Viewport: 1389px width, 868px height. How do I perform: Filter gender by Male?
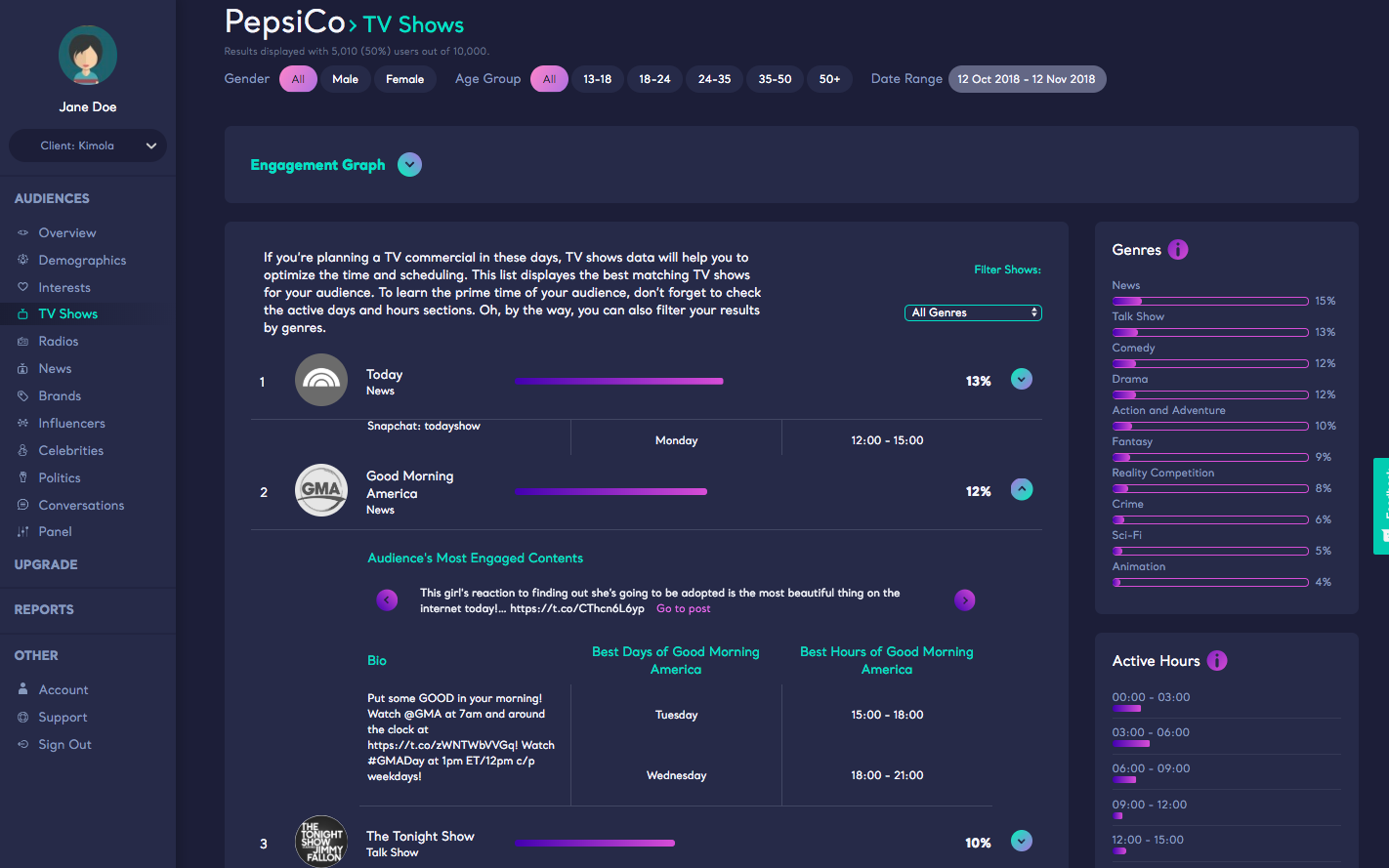pyautogui.click(x=345, y=79)
